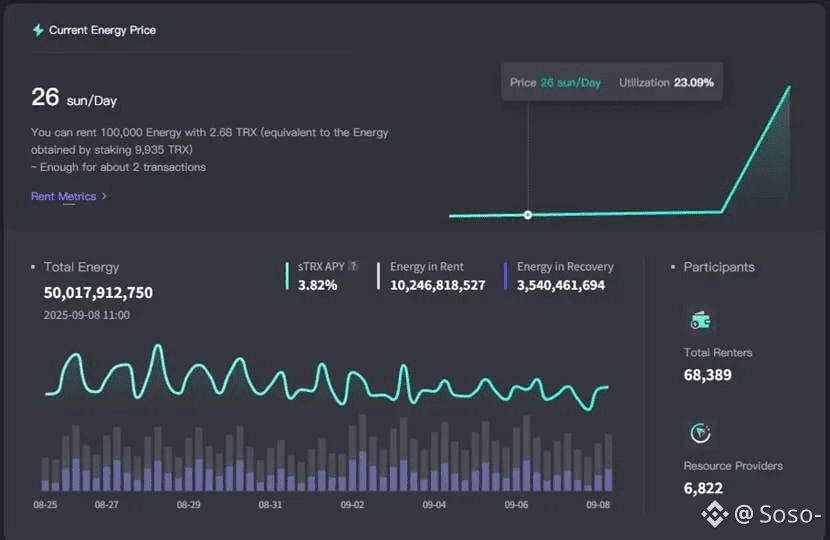Image resolution: width=830 pixels, height=540 pixels.
Task: Click the sTRX APY help question icon
Action: point(353,267)
